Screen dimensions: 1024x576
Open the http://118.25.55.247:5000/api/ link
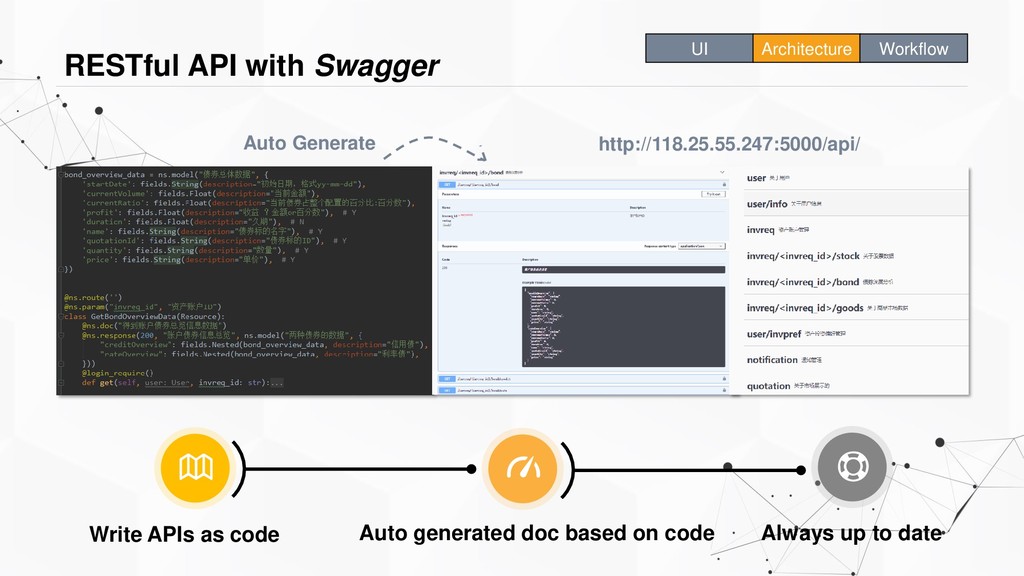click(729, 144)
